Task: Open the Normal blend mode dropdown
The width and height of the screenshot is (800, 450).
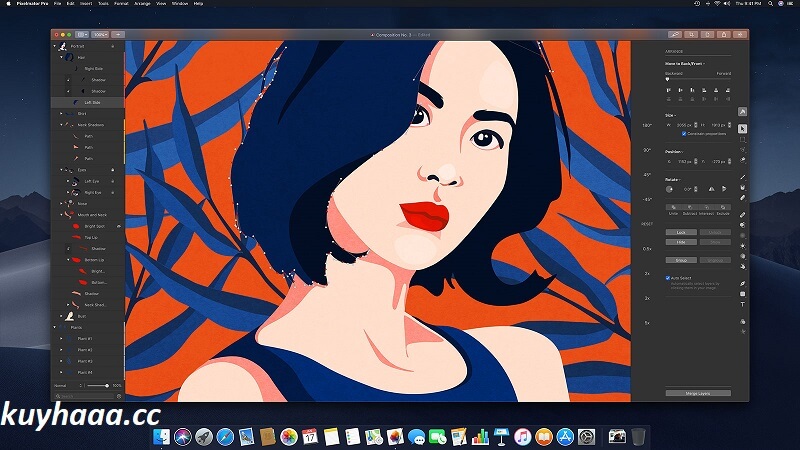Action: coord(68,386)
